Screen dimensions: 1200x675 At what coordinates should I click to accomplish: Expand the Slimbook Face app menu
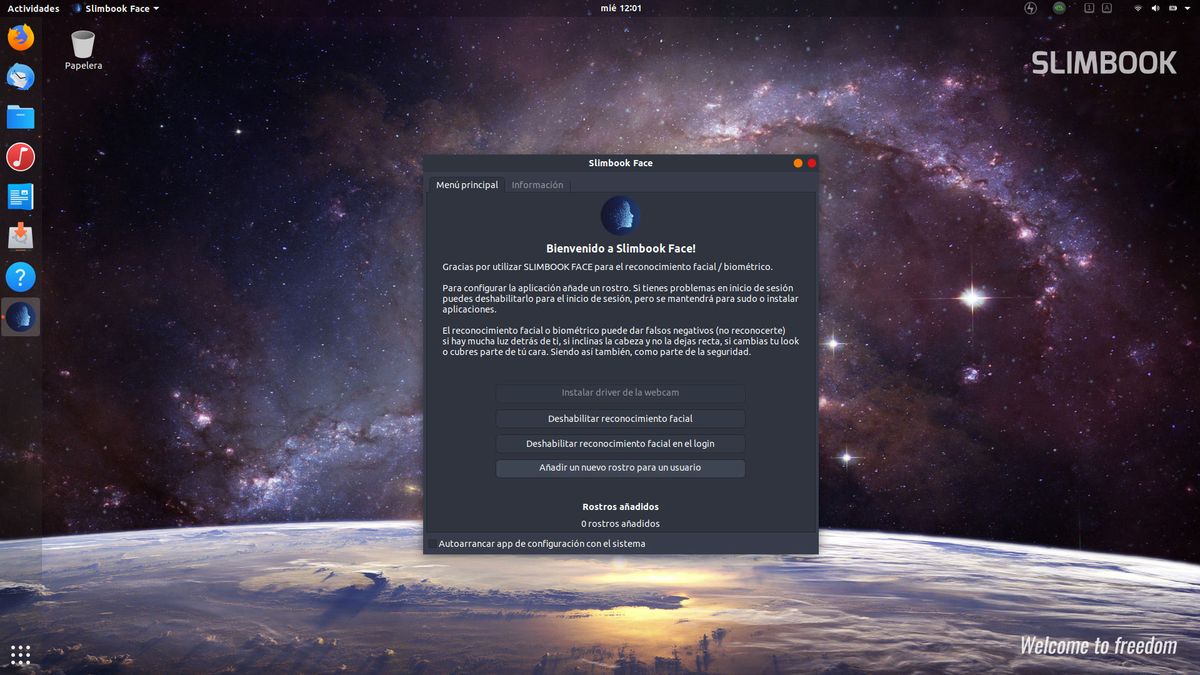[x=117, y=8]
